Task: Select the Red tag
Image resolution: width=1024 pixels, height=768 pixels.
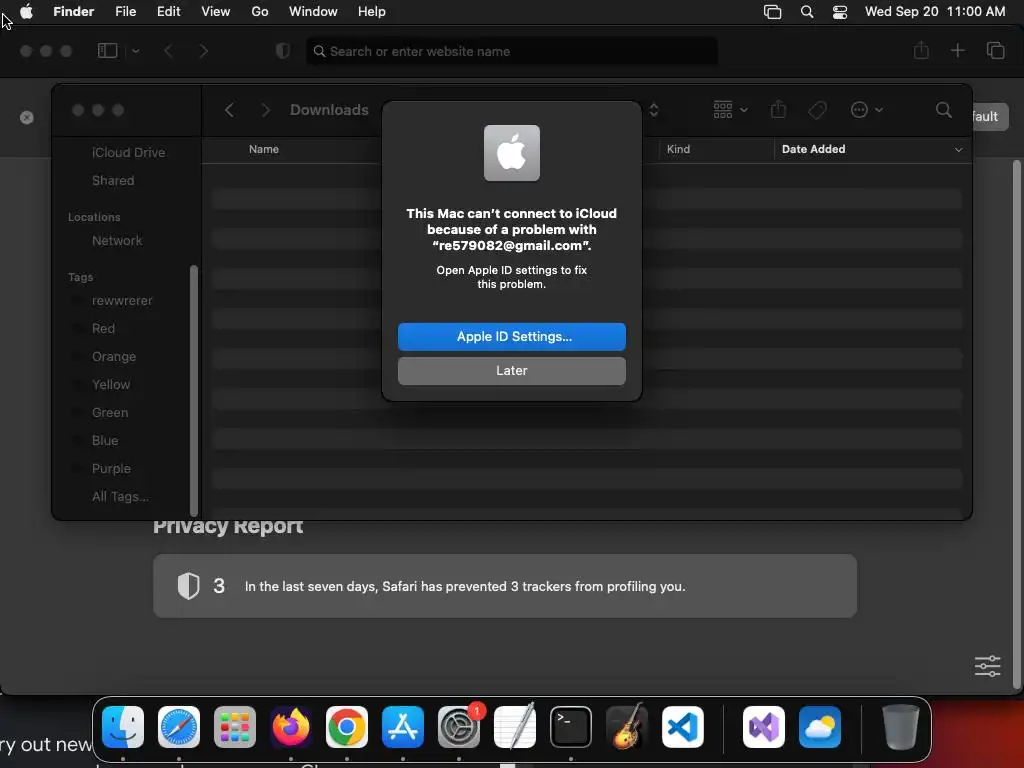Action: [103, 328]
